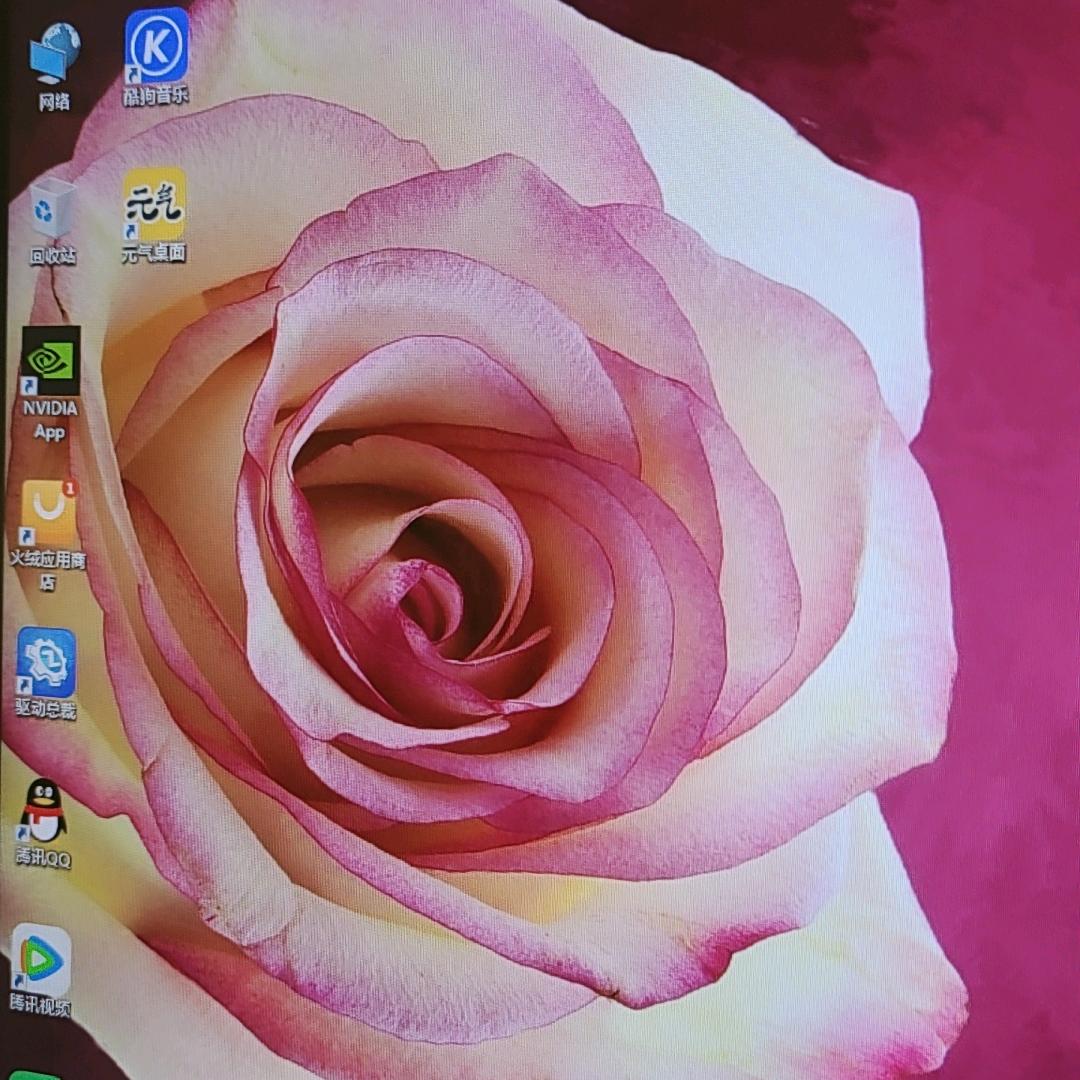Select the NVIDIA App shortcut icon
Image resolution: width=1080 pixels, height=1080 pixels.
[50, 360]
